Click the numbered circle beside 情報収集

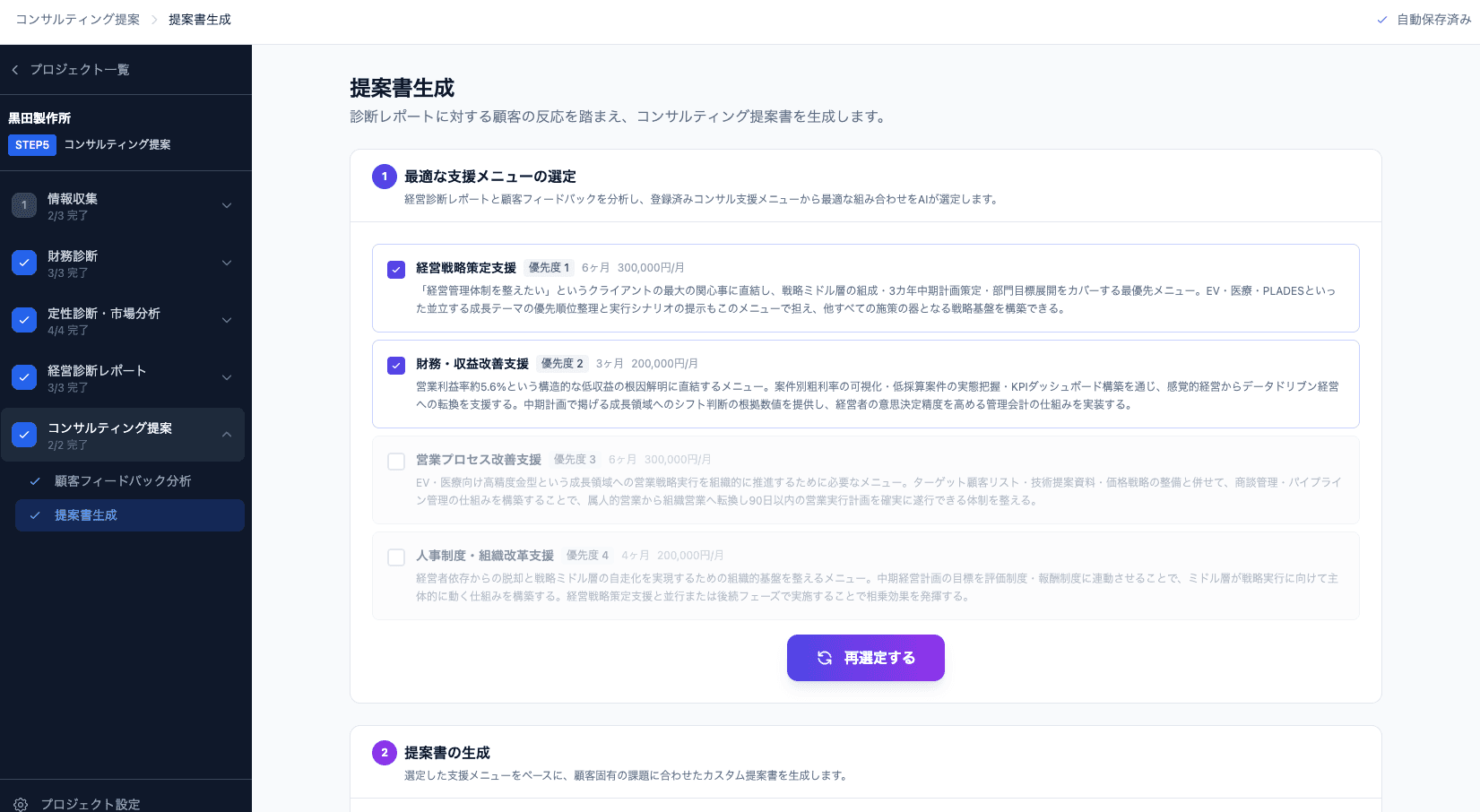pos(23,205)
